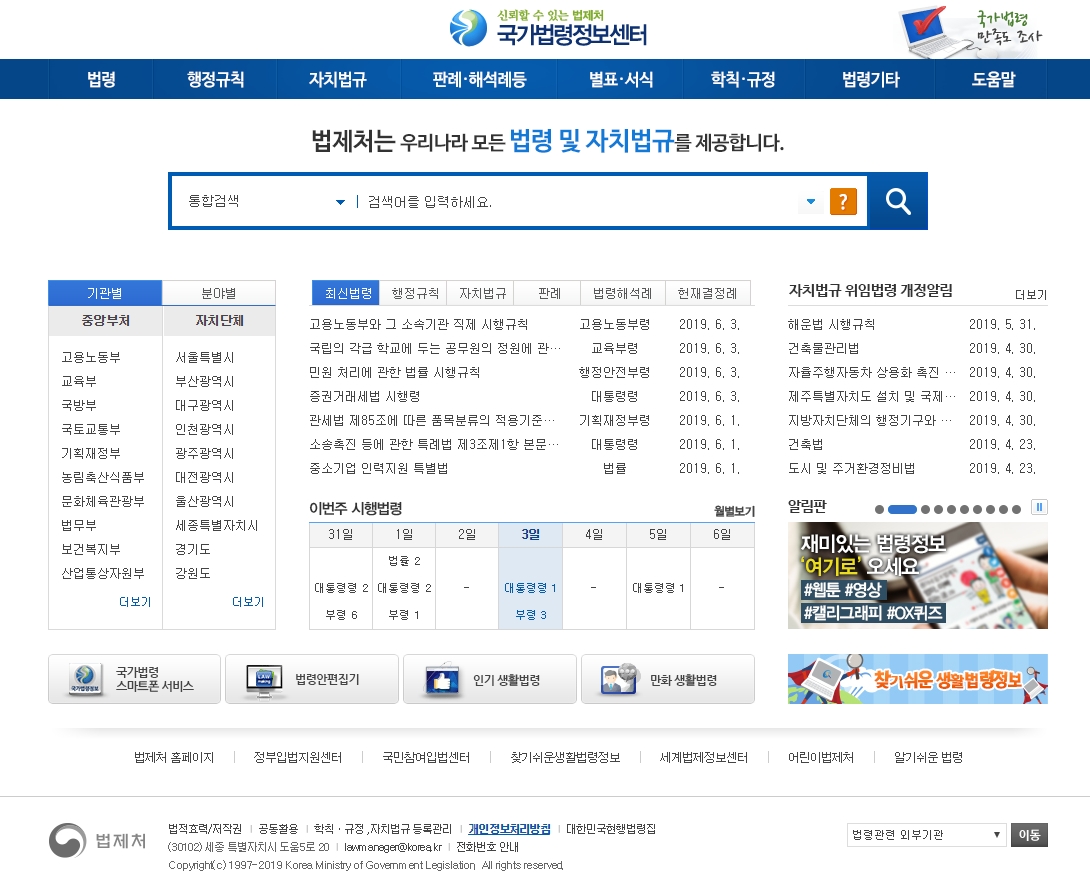Viewport: 1090px width, 885px height.
Task: Switch to the 분야별 tab
Action: point(218,293)
